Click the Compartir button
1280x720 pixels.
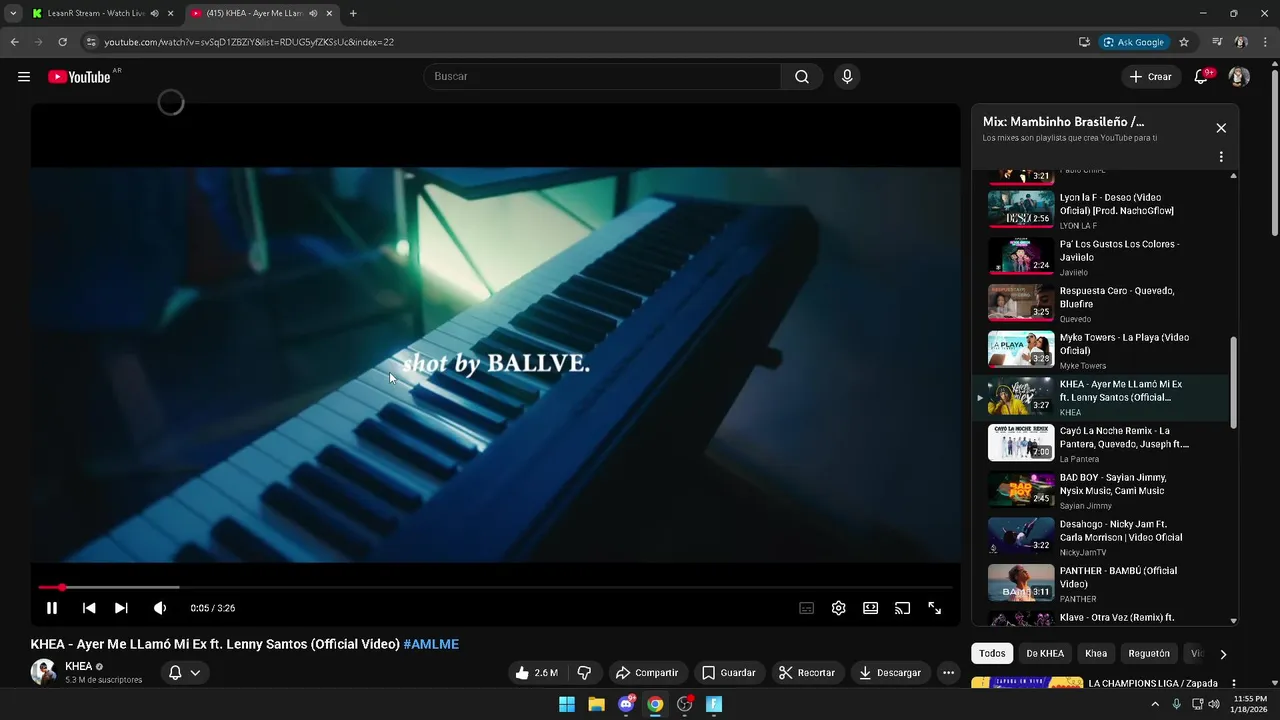[x=647, y=673]
